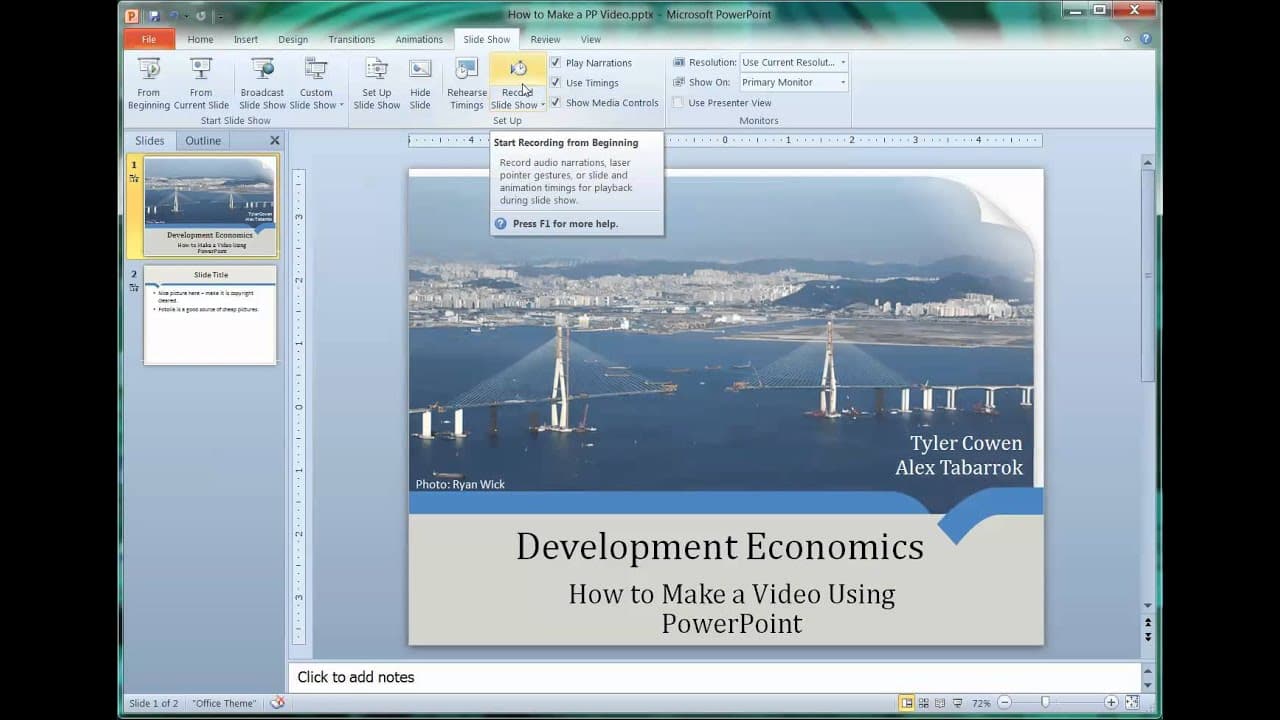This screenshot has width=1280, height=720.
Task: Uncheck Play Narrations
Action: (556, 62)
